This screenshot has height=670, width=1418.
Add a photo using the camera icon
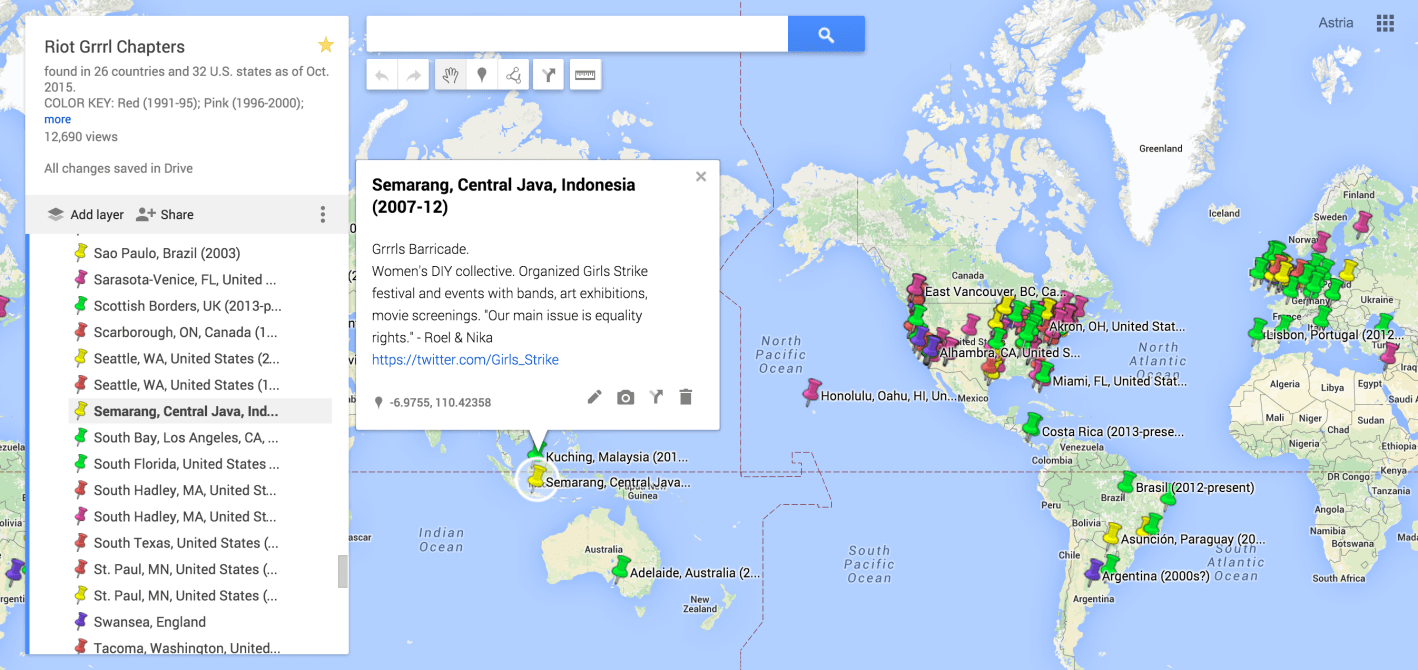[625, 396]
